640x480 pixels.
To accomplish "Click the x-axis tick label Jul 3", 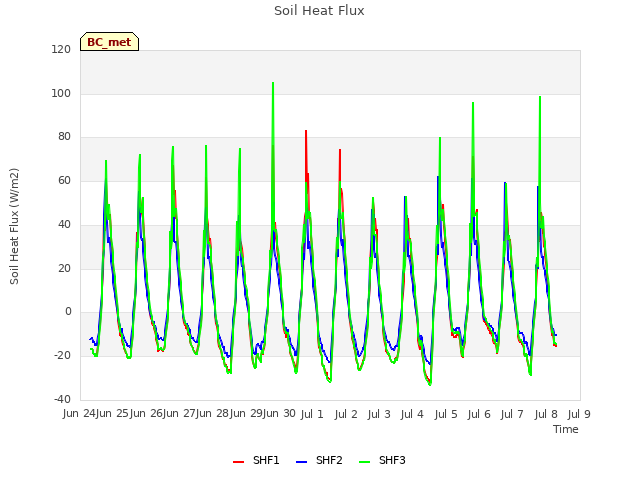I will pyautogui.click(x=379, y=414).
